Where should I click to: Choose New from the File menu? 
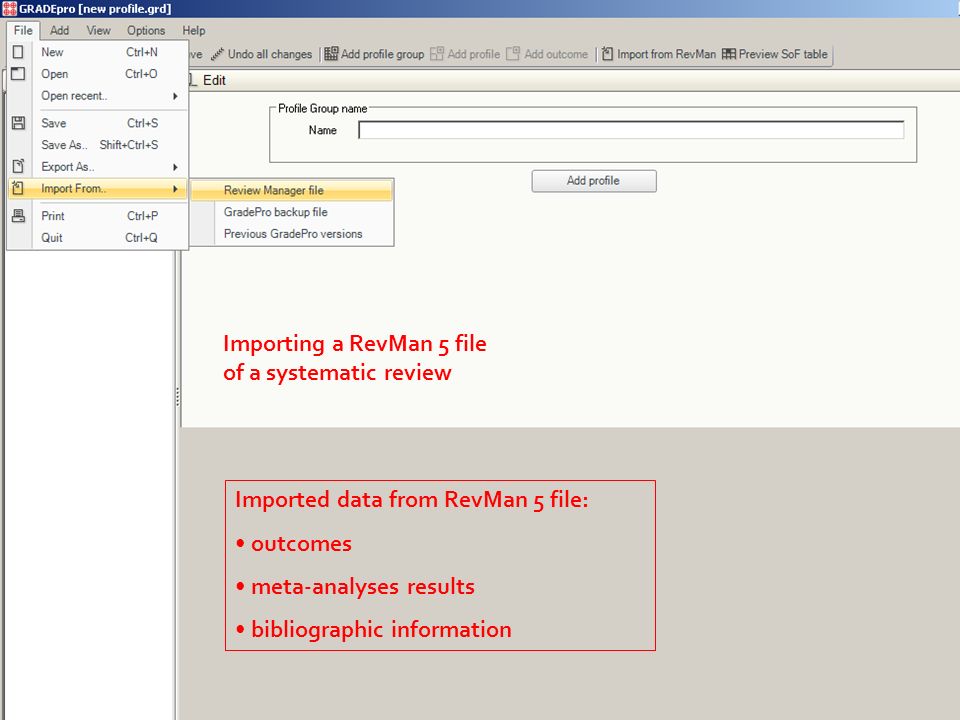tap(98, 52)
